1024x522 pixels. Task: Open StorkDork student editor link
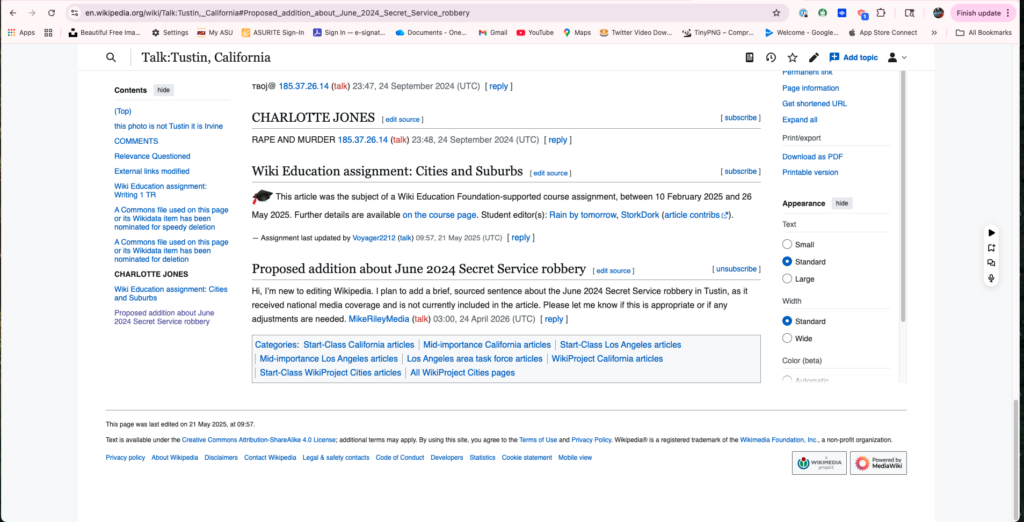(x=639, y=214)
